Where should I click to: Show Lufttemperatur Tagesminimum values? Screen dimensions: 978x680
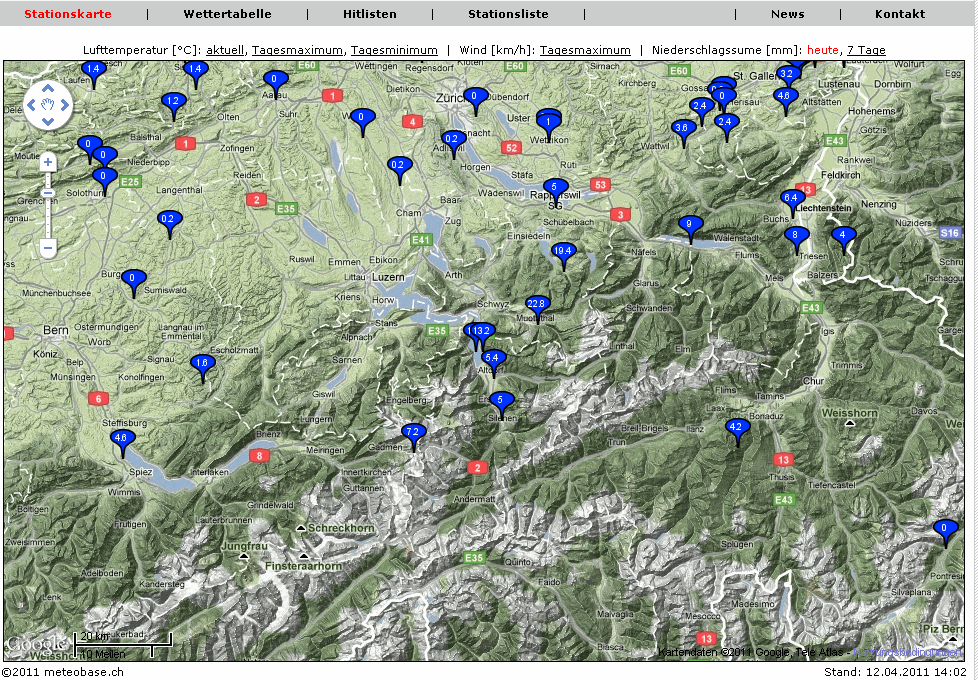point(394,50)
